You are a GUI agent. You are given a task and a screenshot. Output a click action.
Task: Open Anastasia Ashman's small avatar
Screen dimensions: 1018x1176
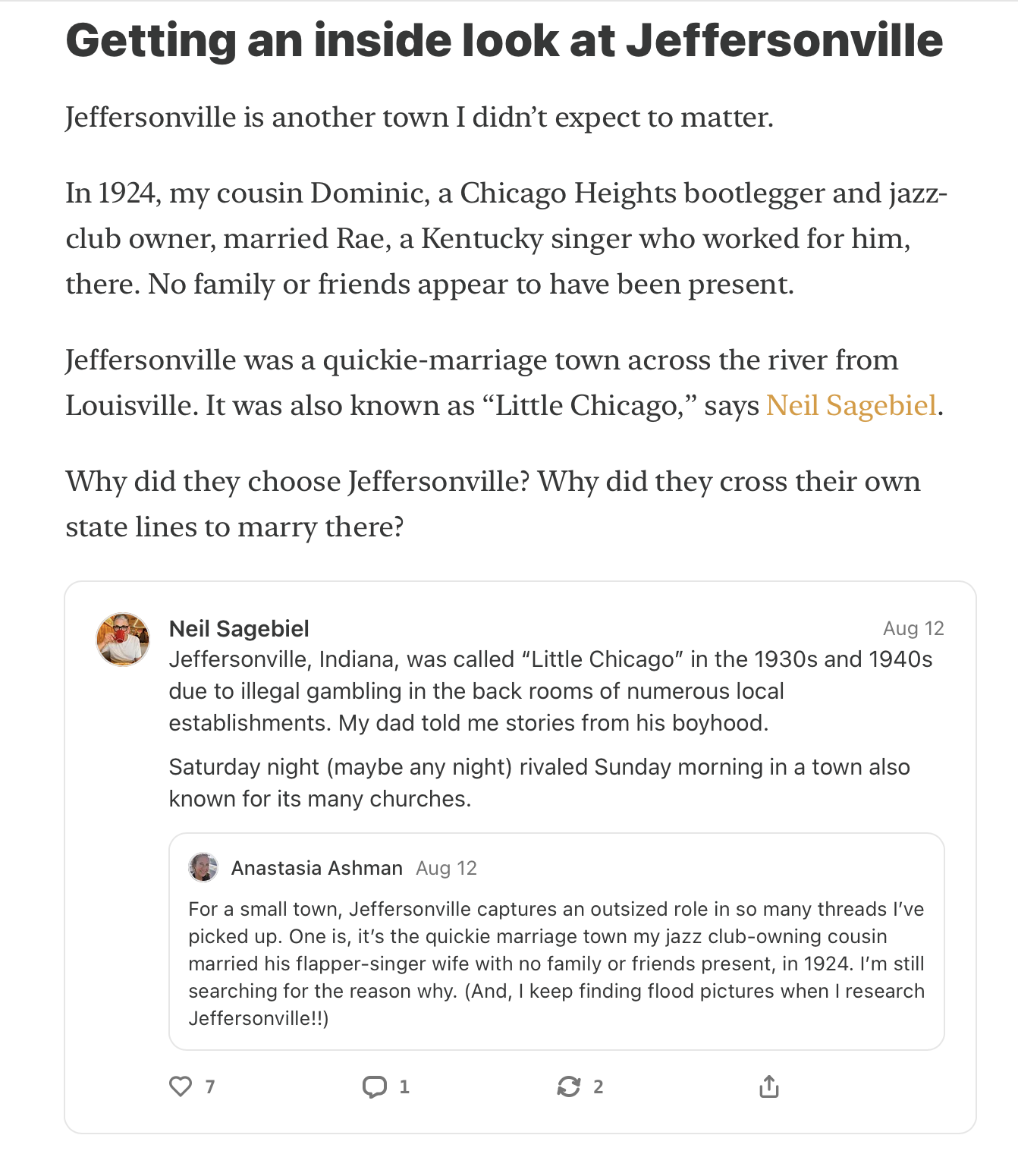(203, 867)
